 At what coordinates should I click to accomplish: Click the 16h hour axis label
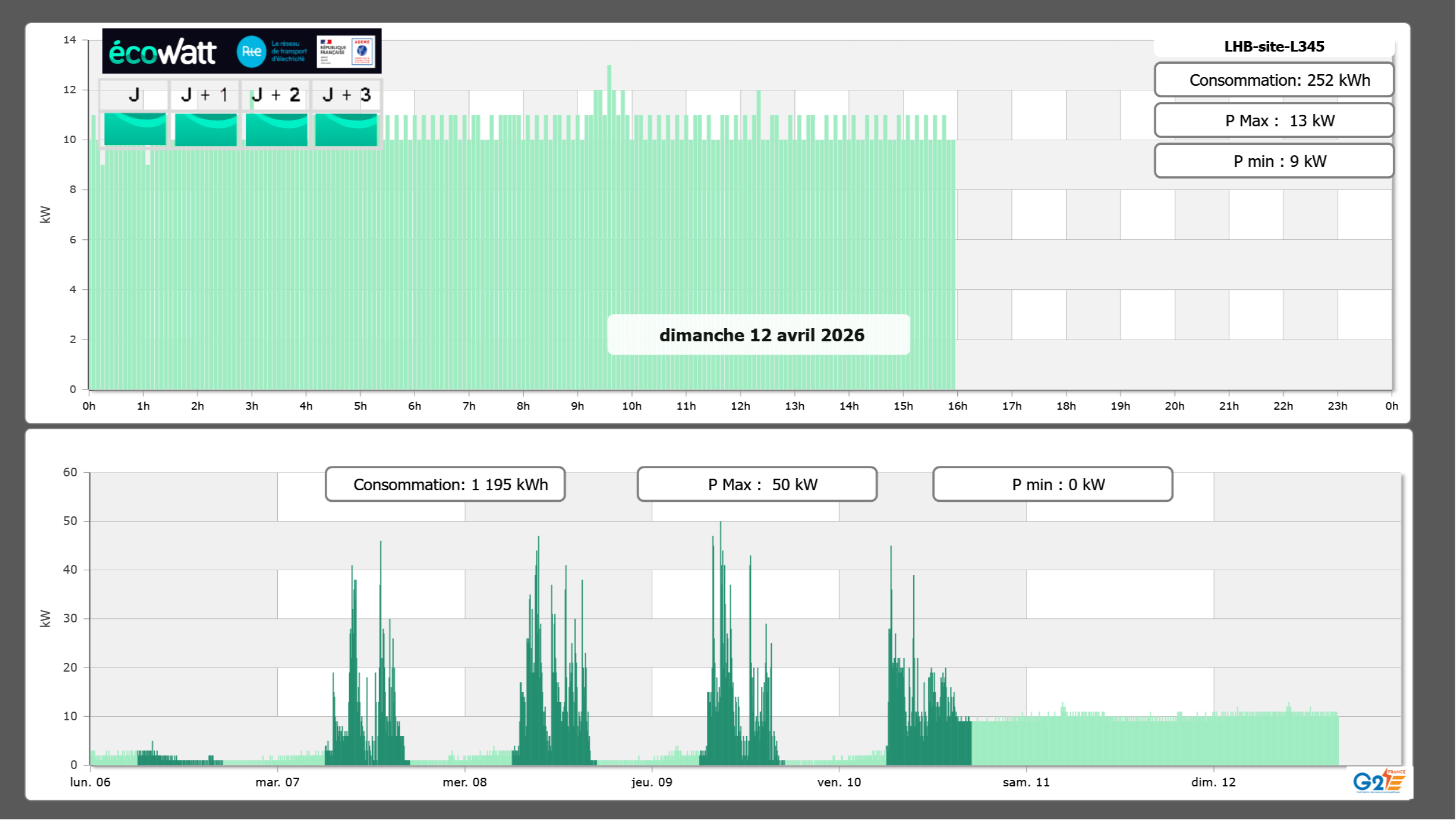957,406
